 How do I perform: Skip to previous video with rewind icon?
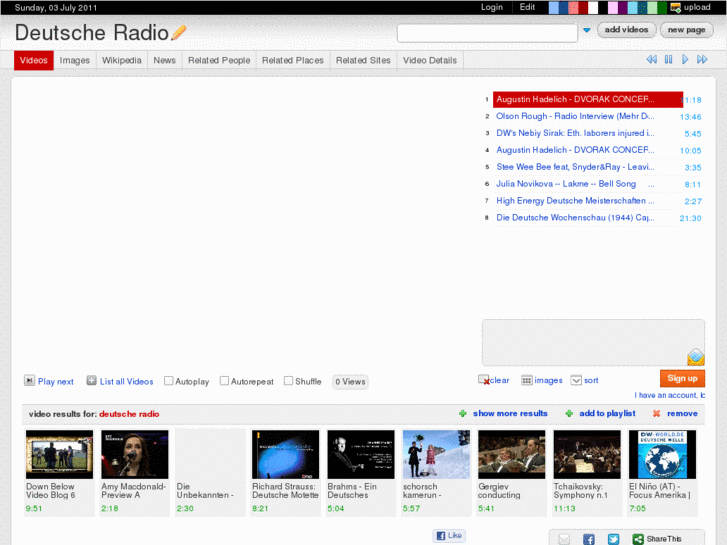pyautogui.click(x=652, y=60)
